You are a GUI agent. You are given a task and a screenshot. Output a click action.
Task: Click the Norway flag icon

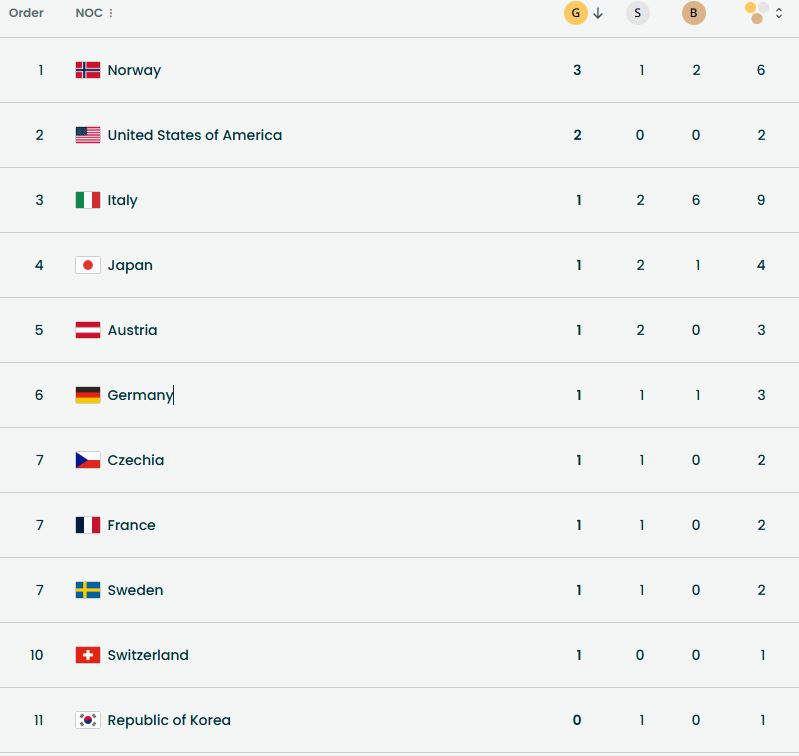click(x=88, y=70)
